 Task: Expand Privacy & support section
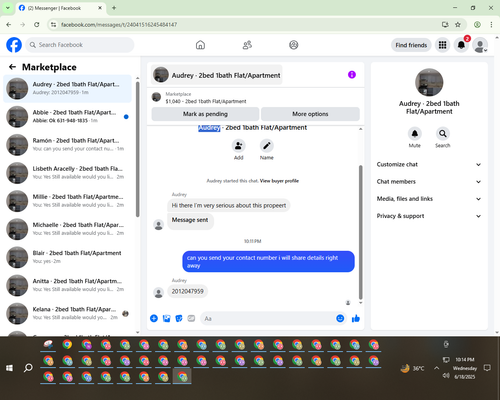[429, 216]
